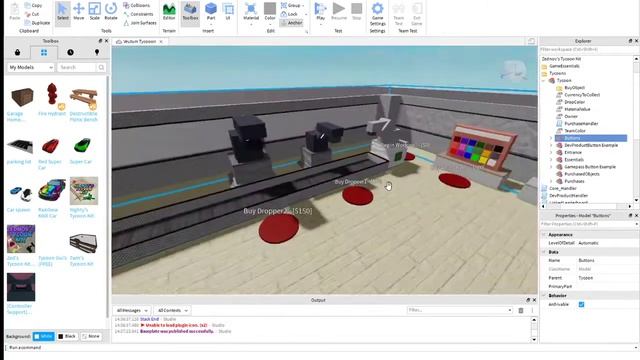The height and width of the screenshot is (360, 640).
Task: Click the Toolbox search field
Action: pyautogui.click(x=78, y=67)
